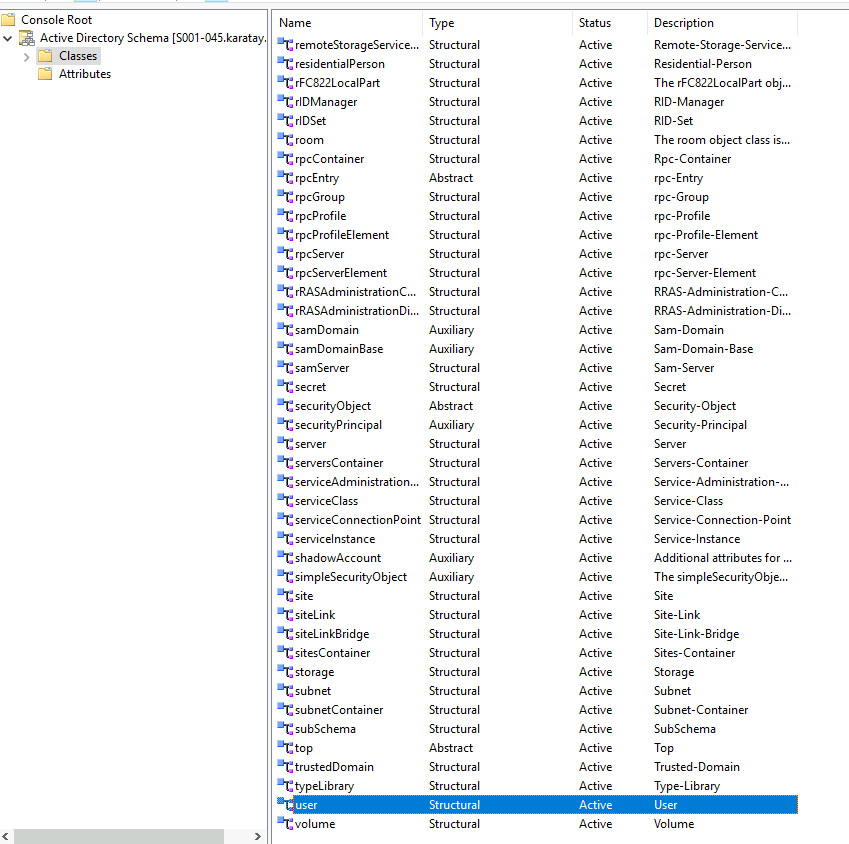The height and width of the screenshot is (844, 849).
Task: Click the user class icon
Action: pyautogui.click(x=285, y=804)
